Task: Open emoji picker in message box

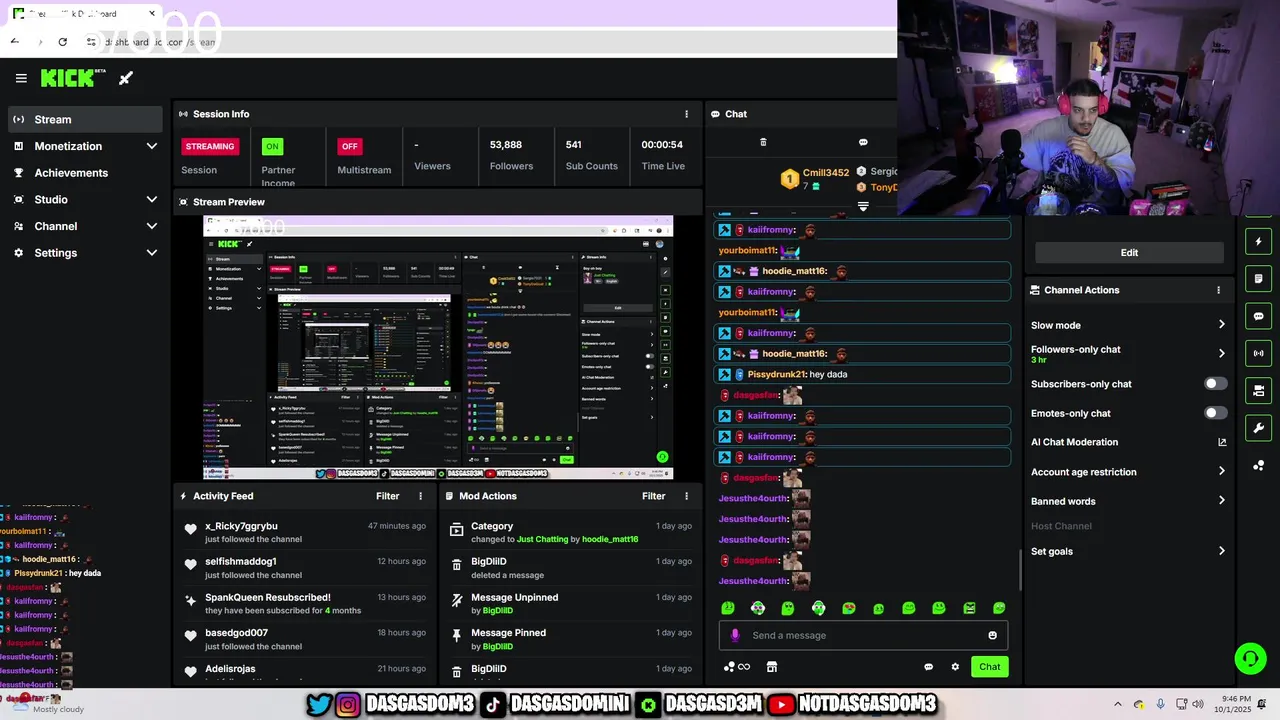Action: [x=992, y=635]
